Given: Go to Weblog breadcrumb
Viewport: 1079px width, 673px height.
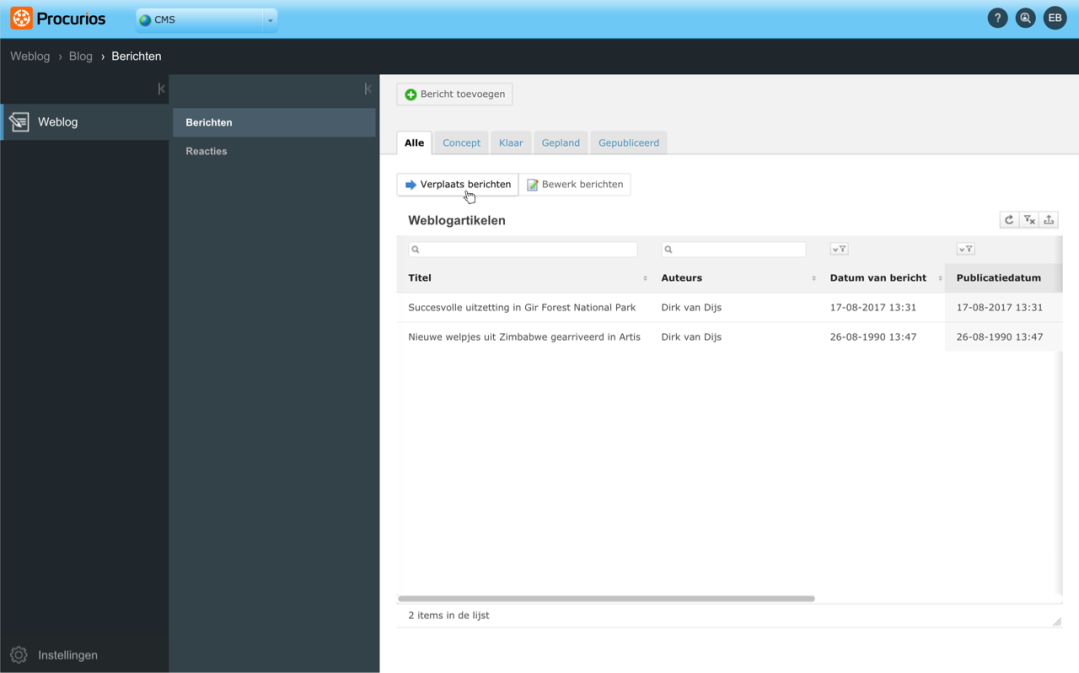Looking at the screenshot, I should pos(30,56).
